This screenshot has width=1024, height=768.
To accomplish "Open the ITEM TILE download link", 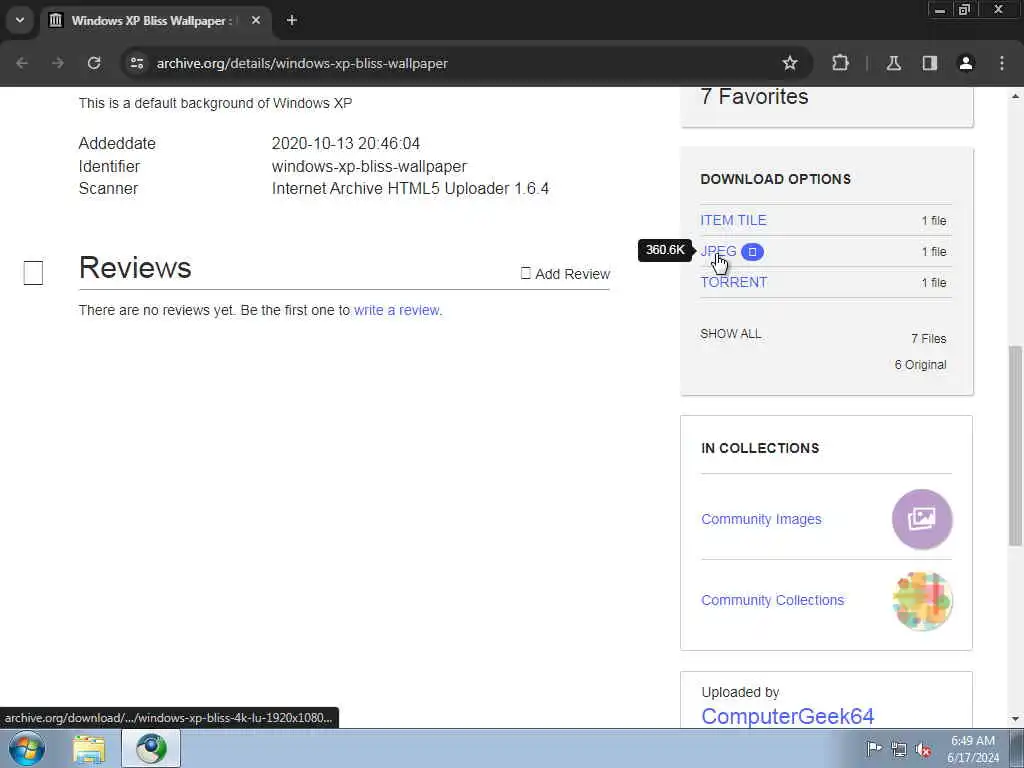I will click(733, 220).
